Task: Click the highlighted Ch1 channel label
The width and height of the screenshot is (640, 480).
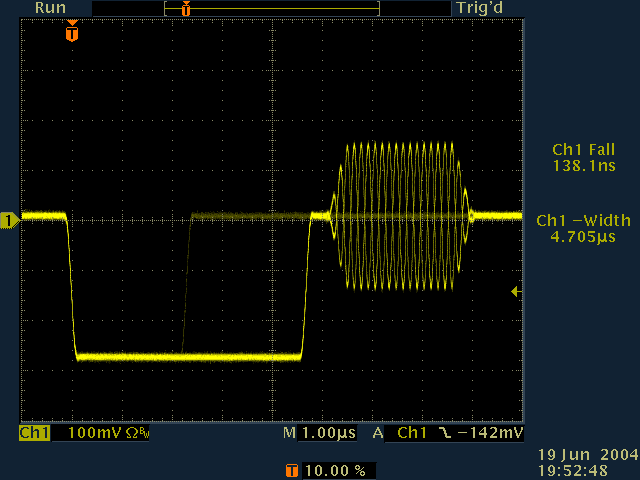Action: (x=34, y=434)
